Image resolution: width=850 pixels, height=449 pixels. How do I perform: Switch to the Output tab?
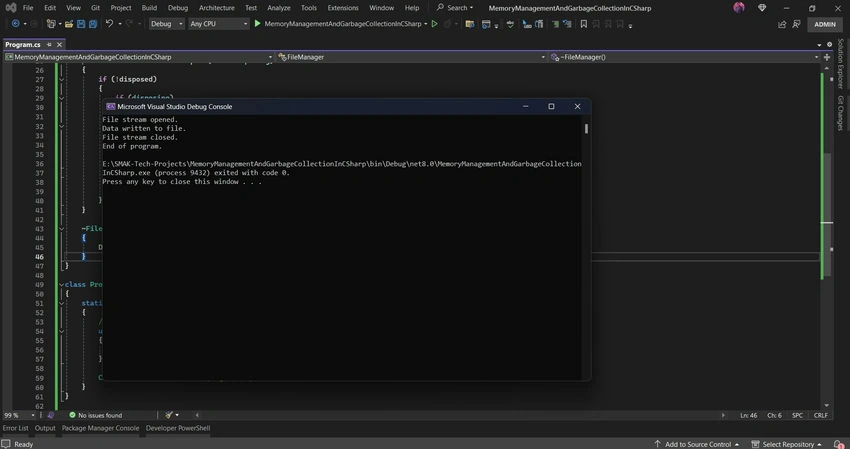point(45,428)
